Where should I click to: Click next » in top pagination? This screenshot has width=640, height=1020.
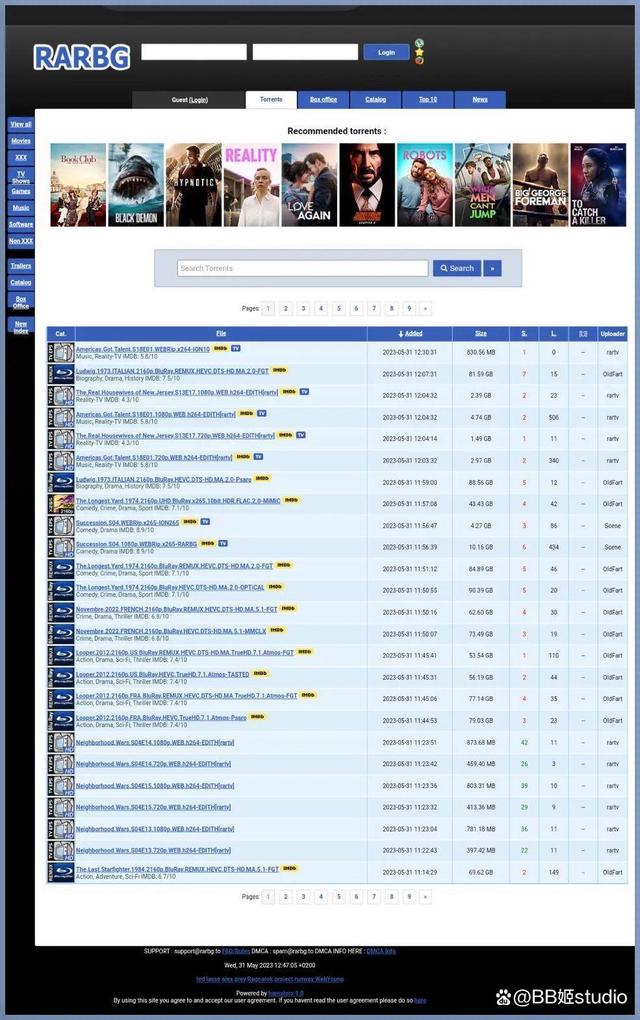click(425, 308)
